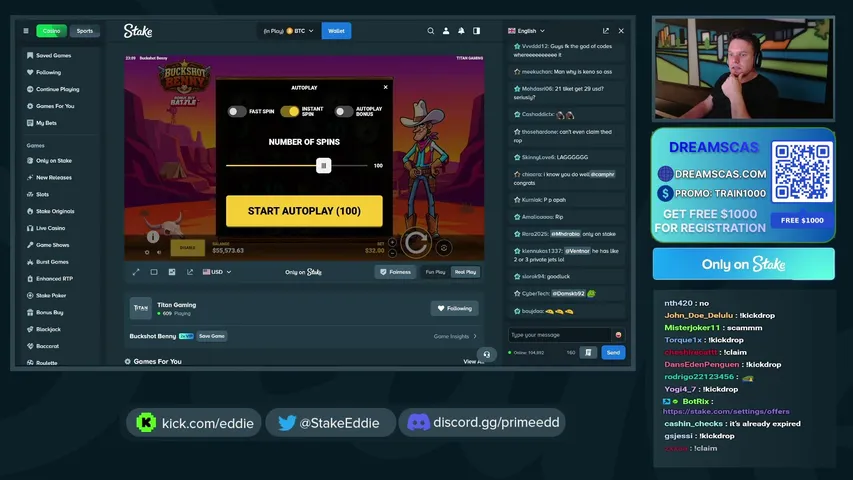The image size is (853, 480).
Task: Click the yellow Disable bonus button
Action: point(188,248)
